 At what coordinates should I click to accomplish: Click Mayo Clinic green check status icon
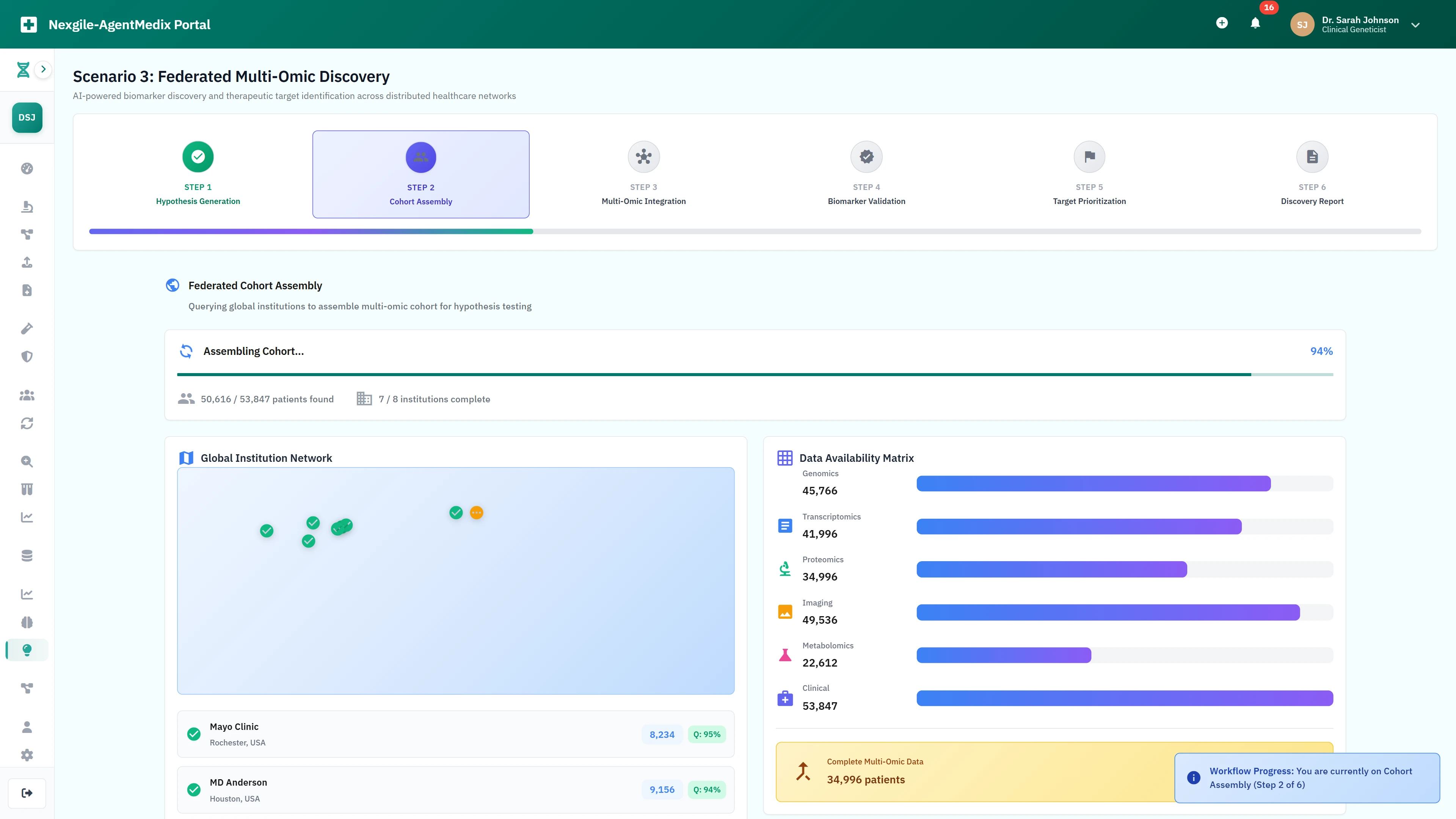pos(194,734)
